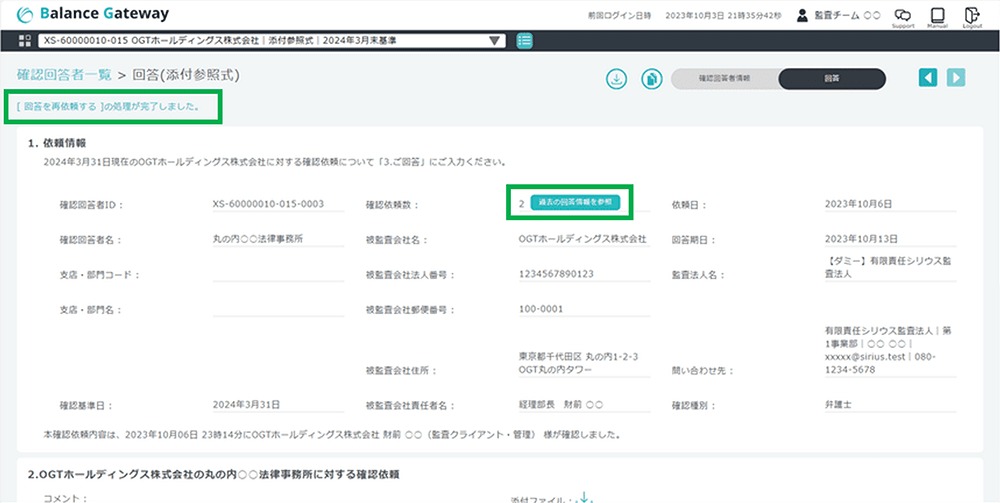Switch to the 確認回答者情報 tab
Image resolution: width=1000 pixels, height=503 pixels.
pyautogui.click(x=726, y=78)
